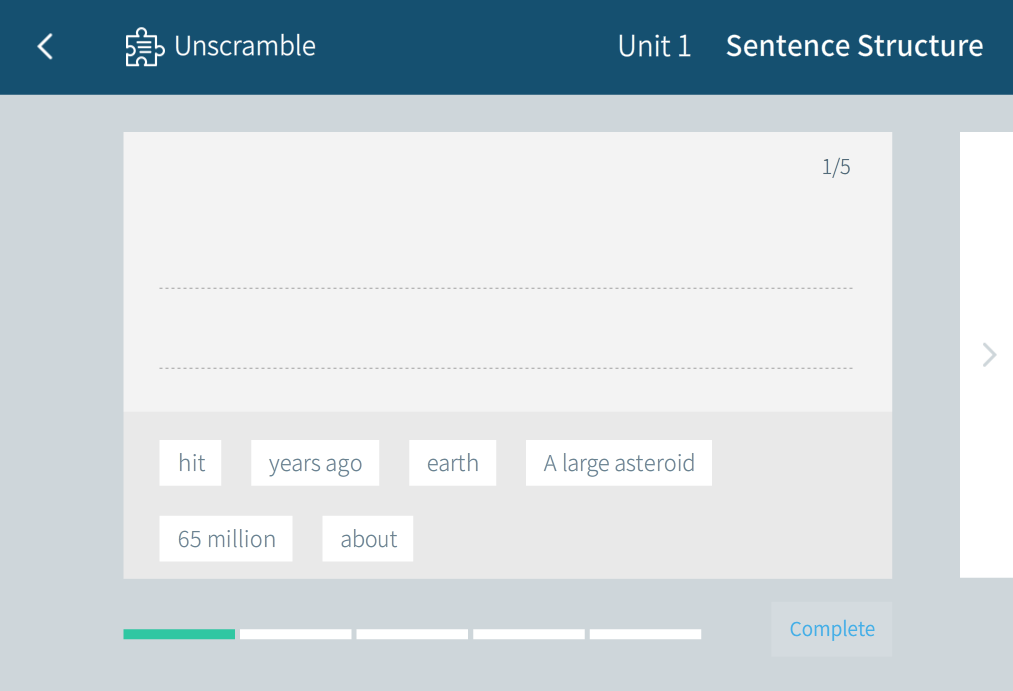Open the Unit 1 label
The image size is (1013, 691).
pos(654,47)
